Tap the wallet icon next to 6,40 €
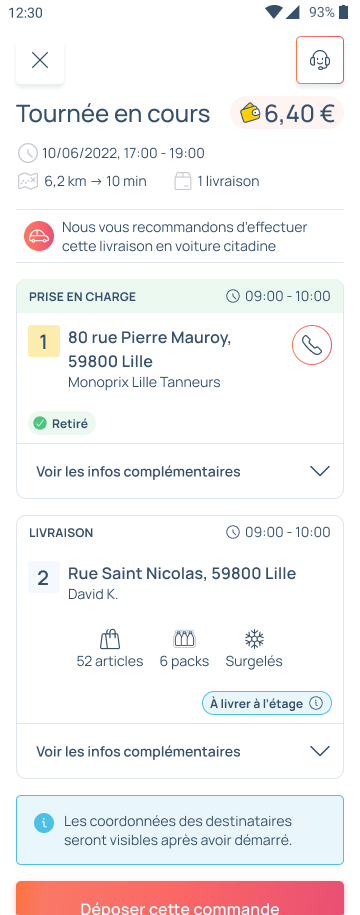Screen dimensions: 360x915 point(250,113)
